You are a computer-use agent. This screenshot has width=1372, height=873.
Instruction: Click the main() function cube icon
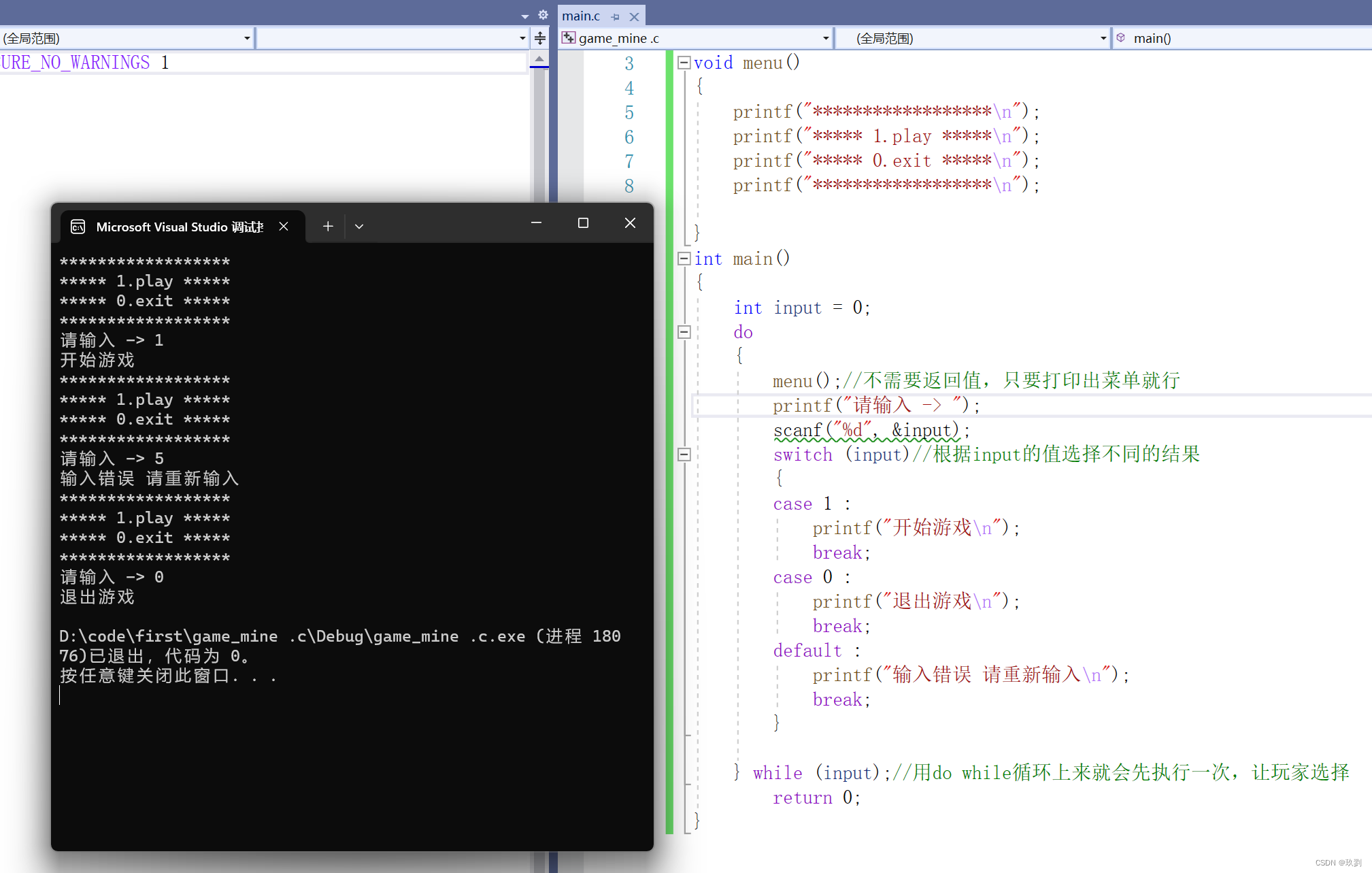click(1121, 38)
